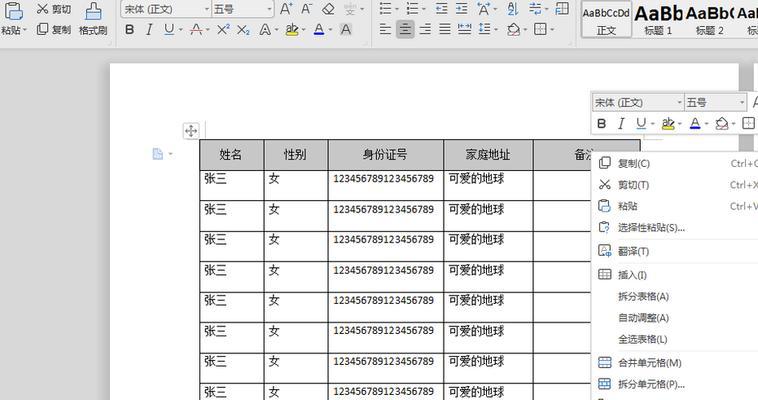Click the document icon in the left margin
The height and width of the screenshot is (400, 758).
coord(158,154)
